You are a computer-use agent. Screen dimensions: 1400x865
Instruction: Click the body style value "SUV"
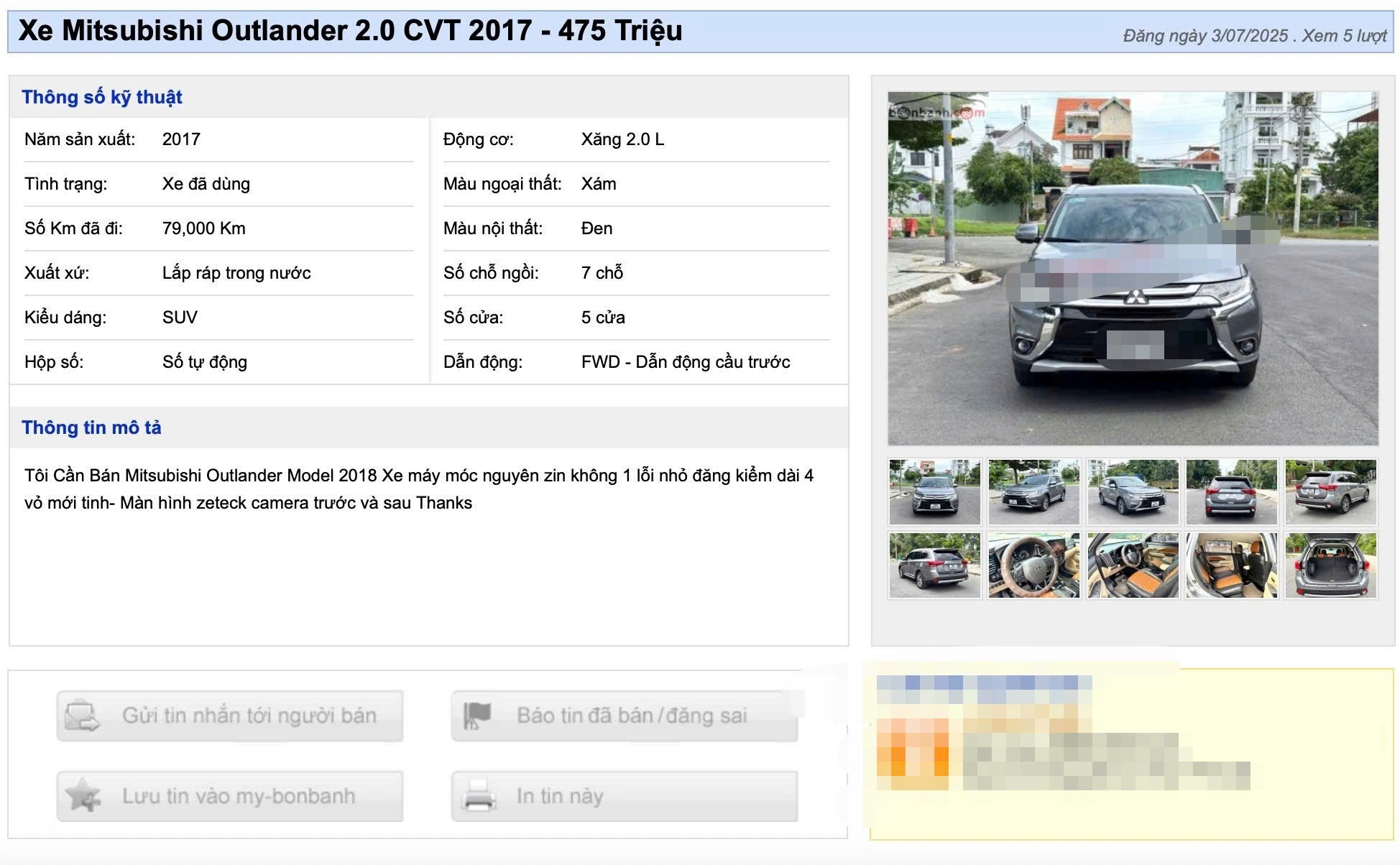point(180,318)
